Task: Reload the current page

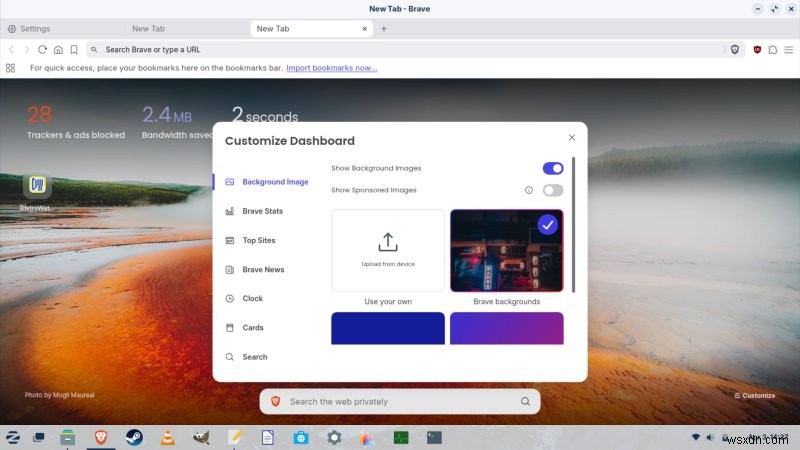Action: [x=42, y=49]
